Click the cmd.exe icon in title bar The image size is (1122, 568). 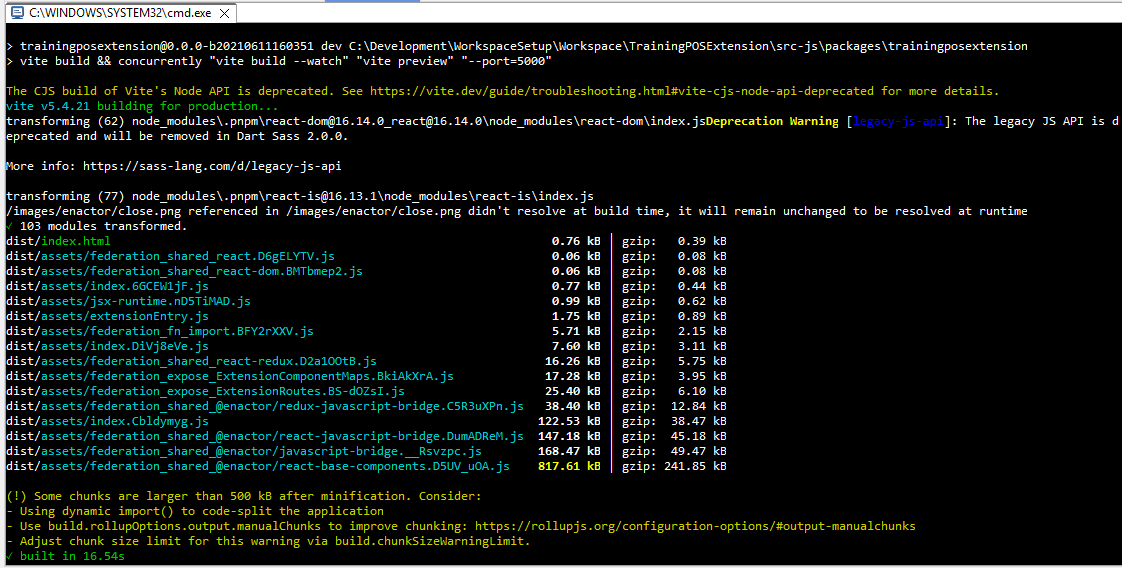pos(15,12)
